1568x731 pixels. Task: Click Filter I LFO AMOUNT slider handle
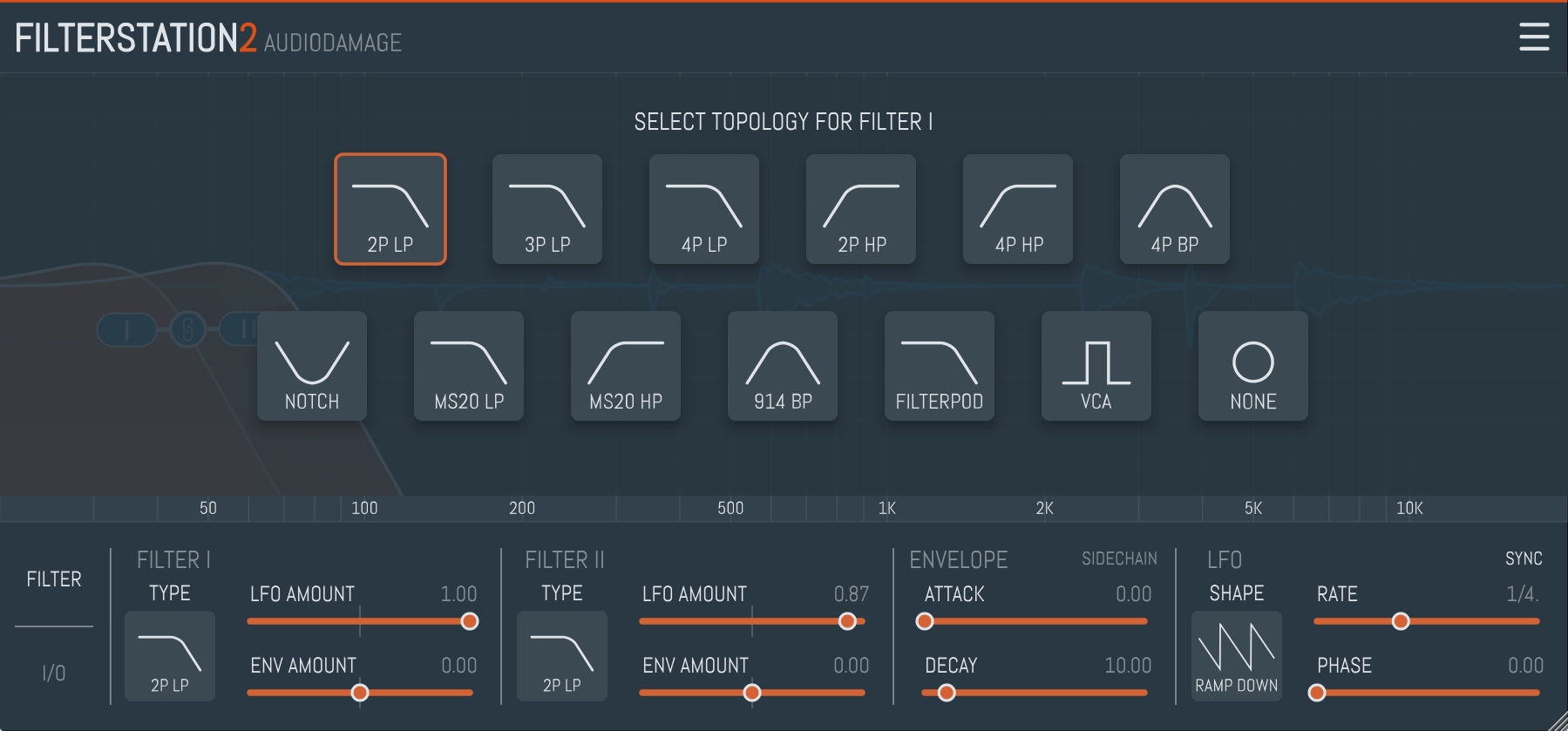(x=470, y=621)
